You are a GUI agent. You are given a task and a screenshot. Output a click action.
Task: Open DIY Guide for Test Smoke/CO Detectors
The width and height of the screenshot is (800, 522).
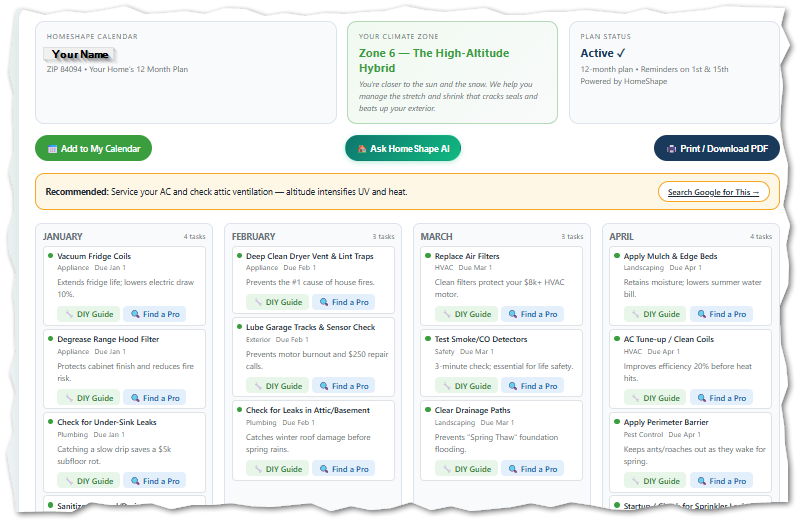[466, 386]
